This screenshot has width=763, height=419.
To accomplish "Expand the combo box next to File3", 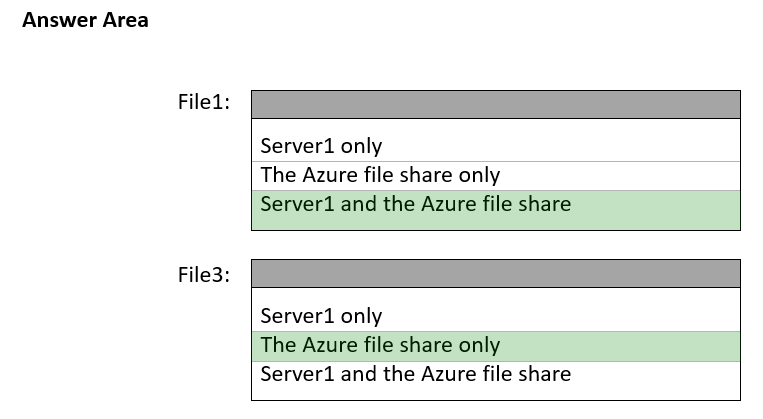I will pyautogui.click(x=495, y=274).
